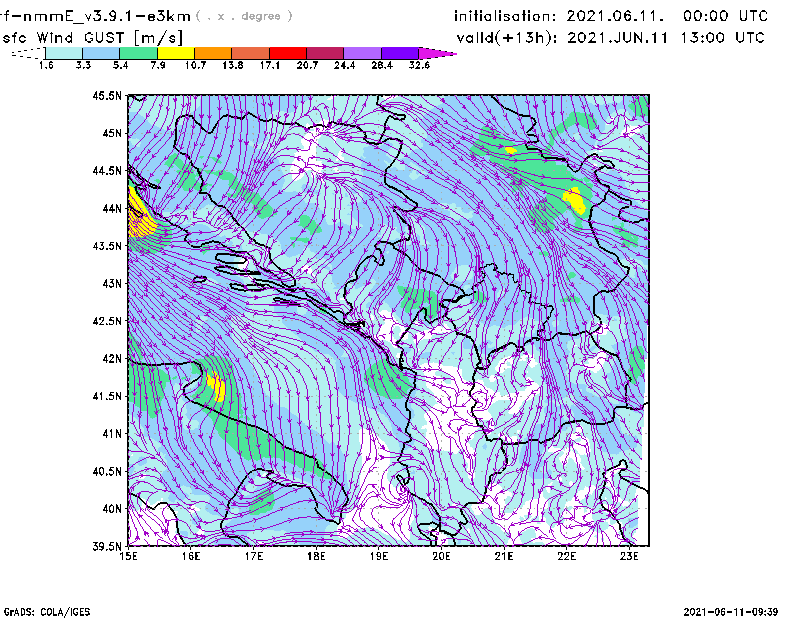800x618 pixels.
Task: Click the initialisation date '2021.06.11.'
Action: [x=615, y=16]
